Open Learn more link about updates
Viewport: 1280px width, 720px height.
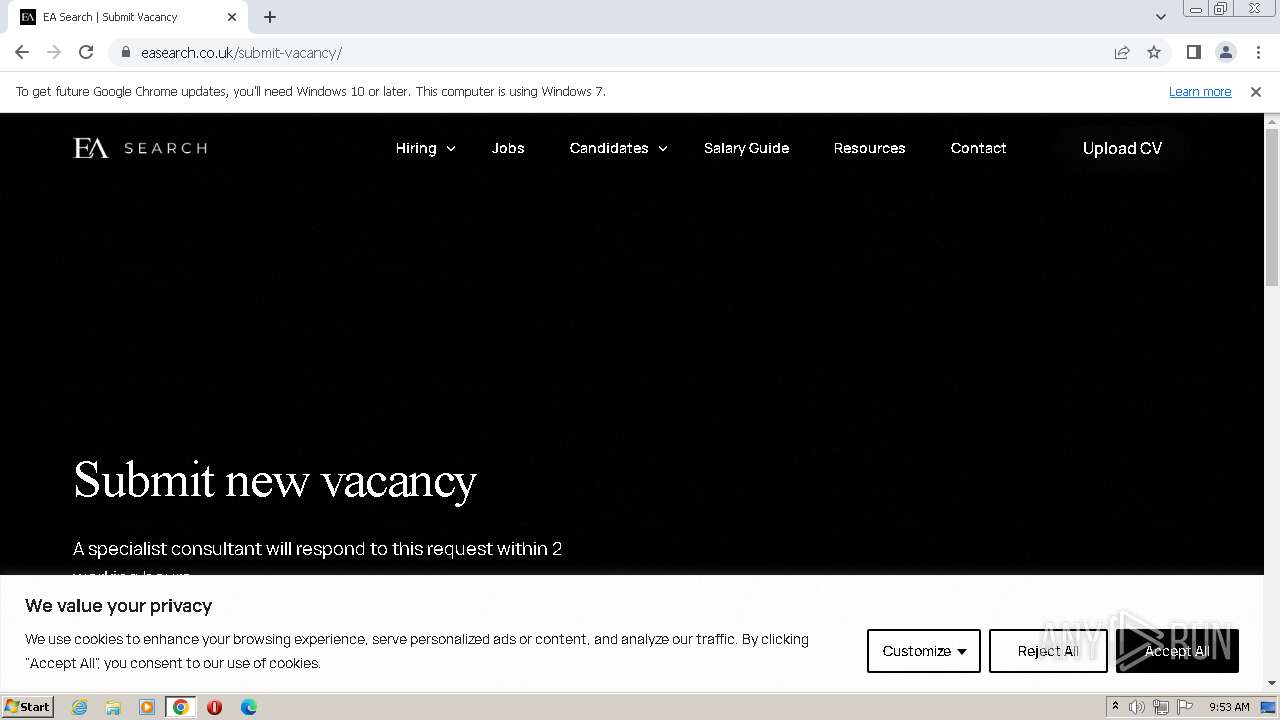(1200, 91)
